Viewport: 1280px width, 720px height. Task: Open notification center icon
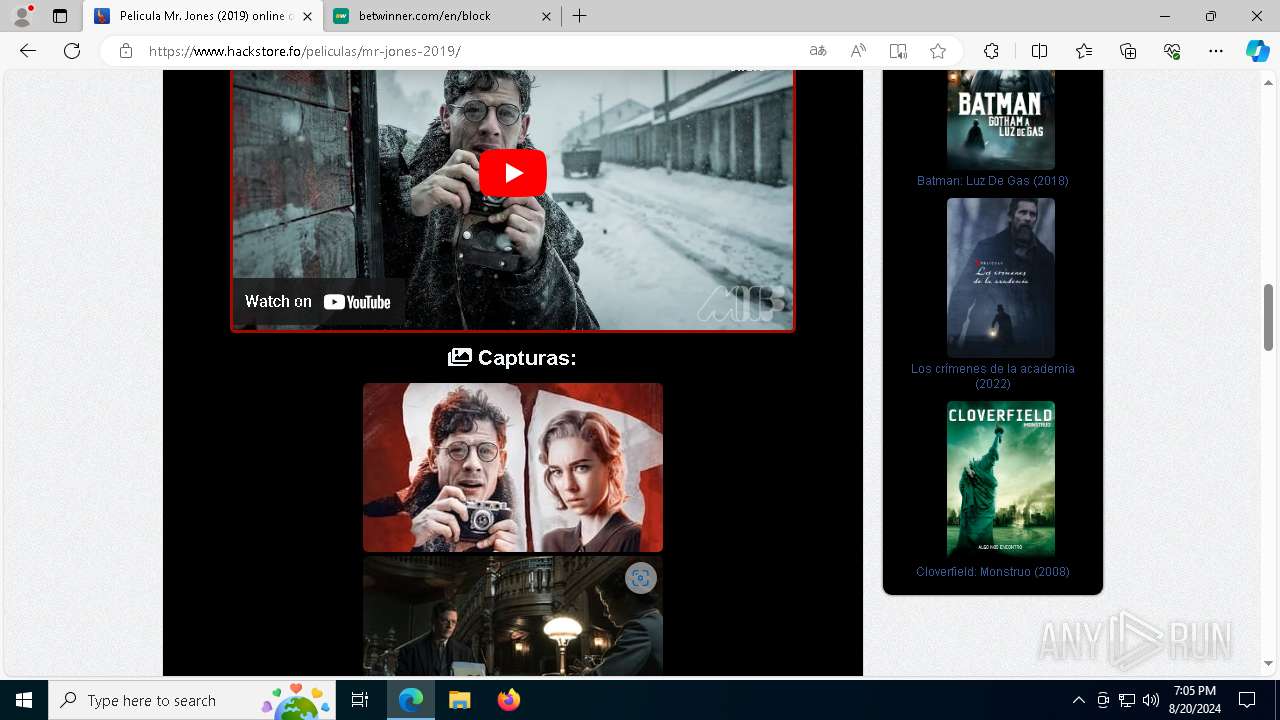click(1247, 700)
